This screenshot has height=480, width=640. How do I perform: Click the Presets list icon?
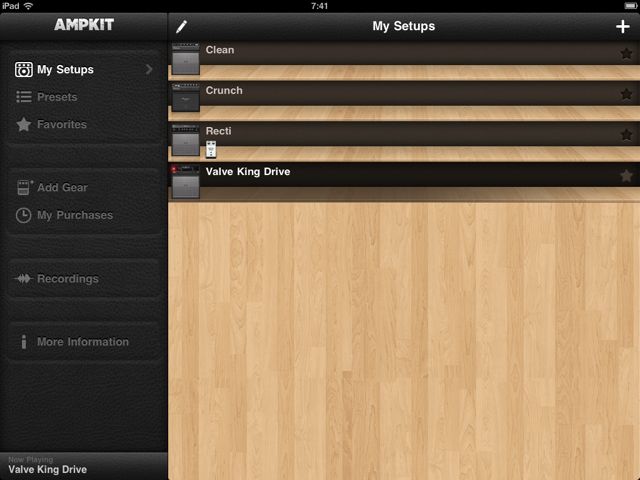(x=24, y=97)
